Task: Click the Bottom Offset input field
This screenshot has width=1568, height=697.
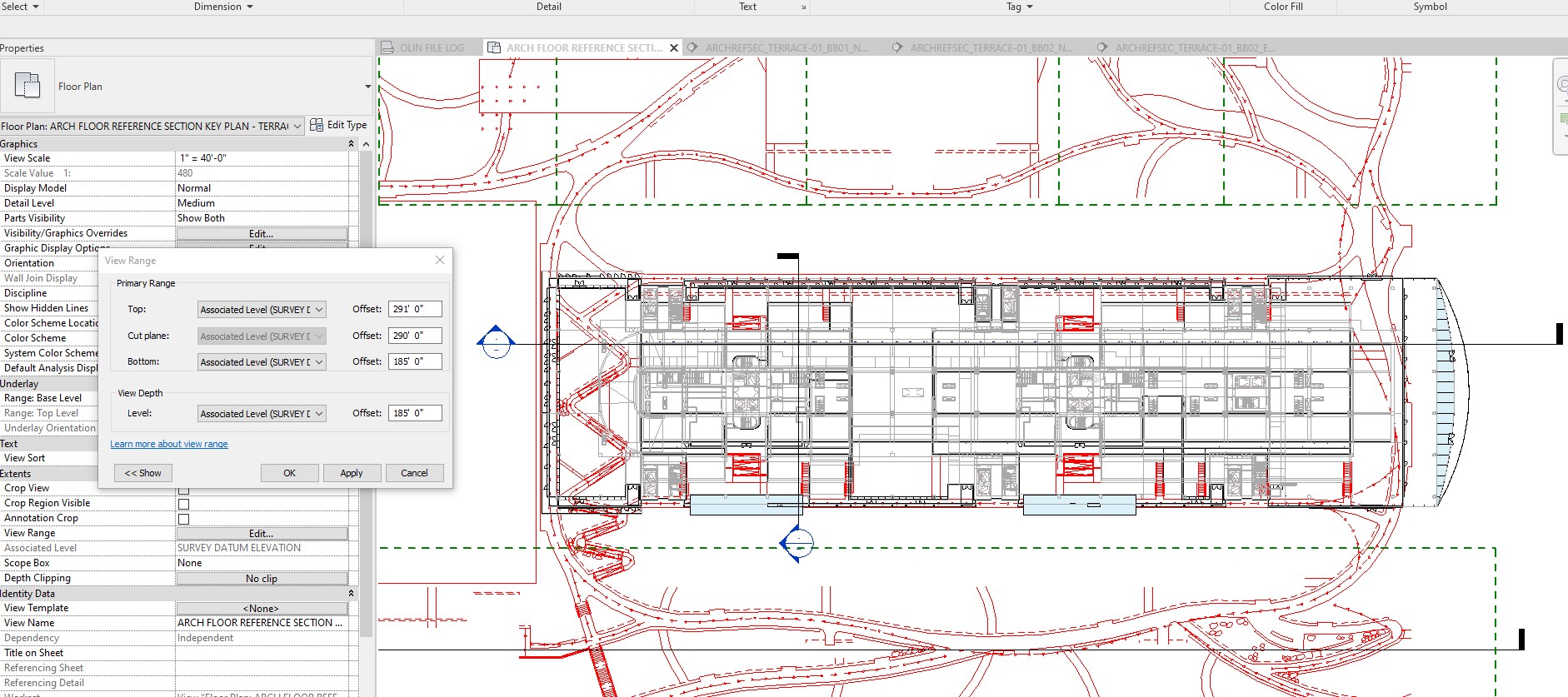Action: click(415, 361)
